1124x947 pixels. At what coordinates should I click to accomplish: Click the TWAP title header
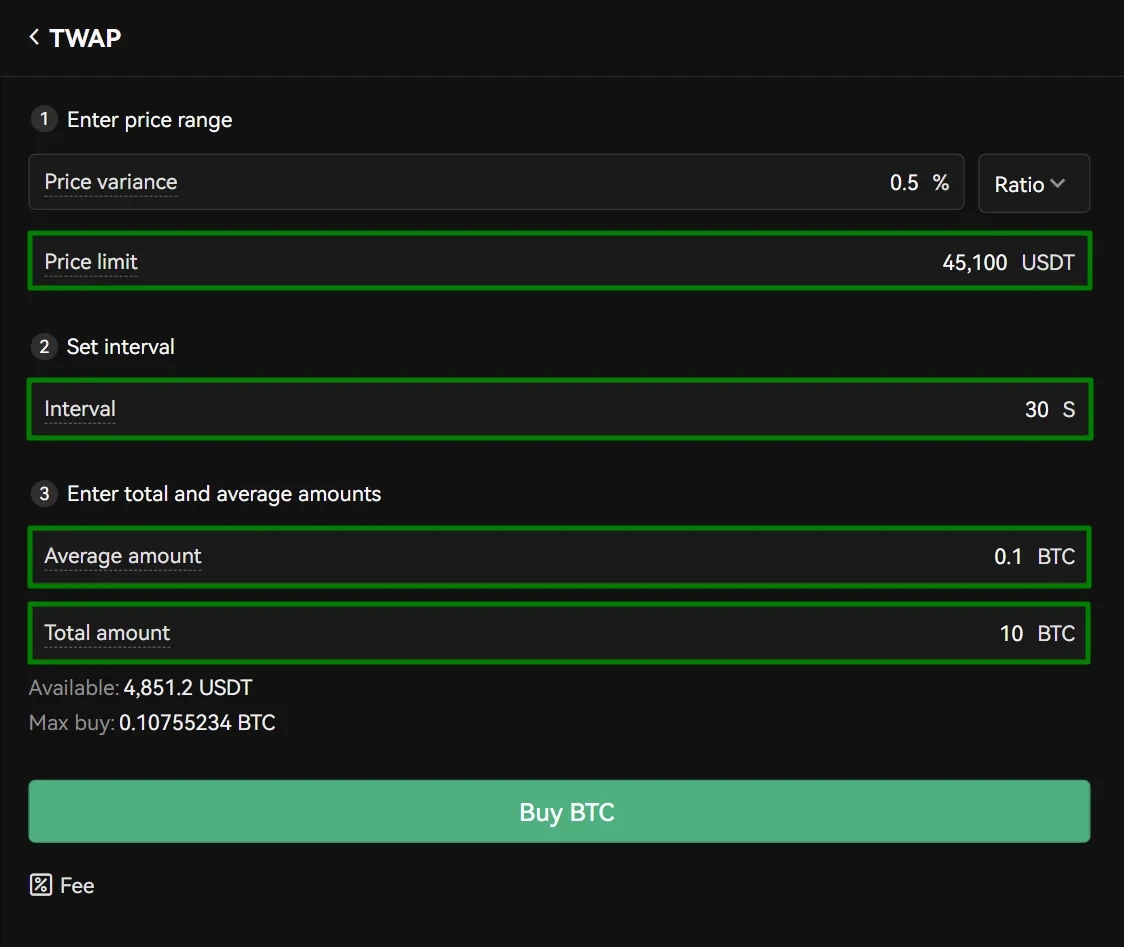pos(85,37)
